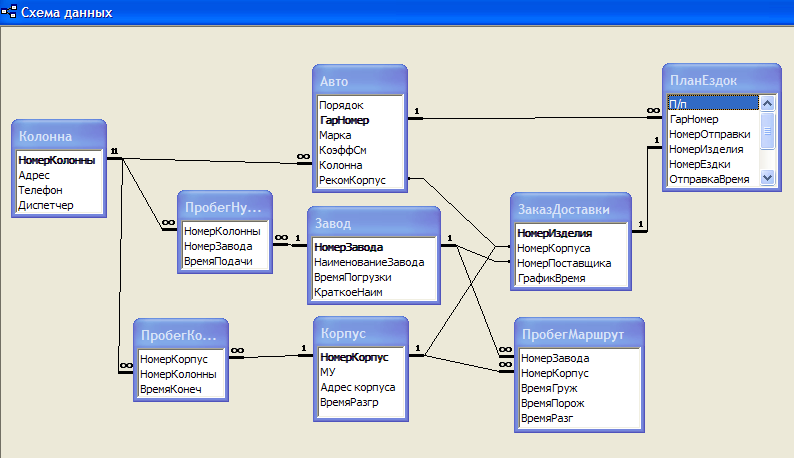Select the ПробегНу... table title bar
This screenshot has height=458, width=794.
[x=225, y=207]
